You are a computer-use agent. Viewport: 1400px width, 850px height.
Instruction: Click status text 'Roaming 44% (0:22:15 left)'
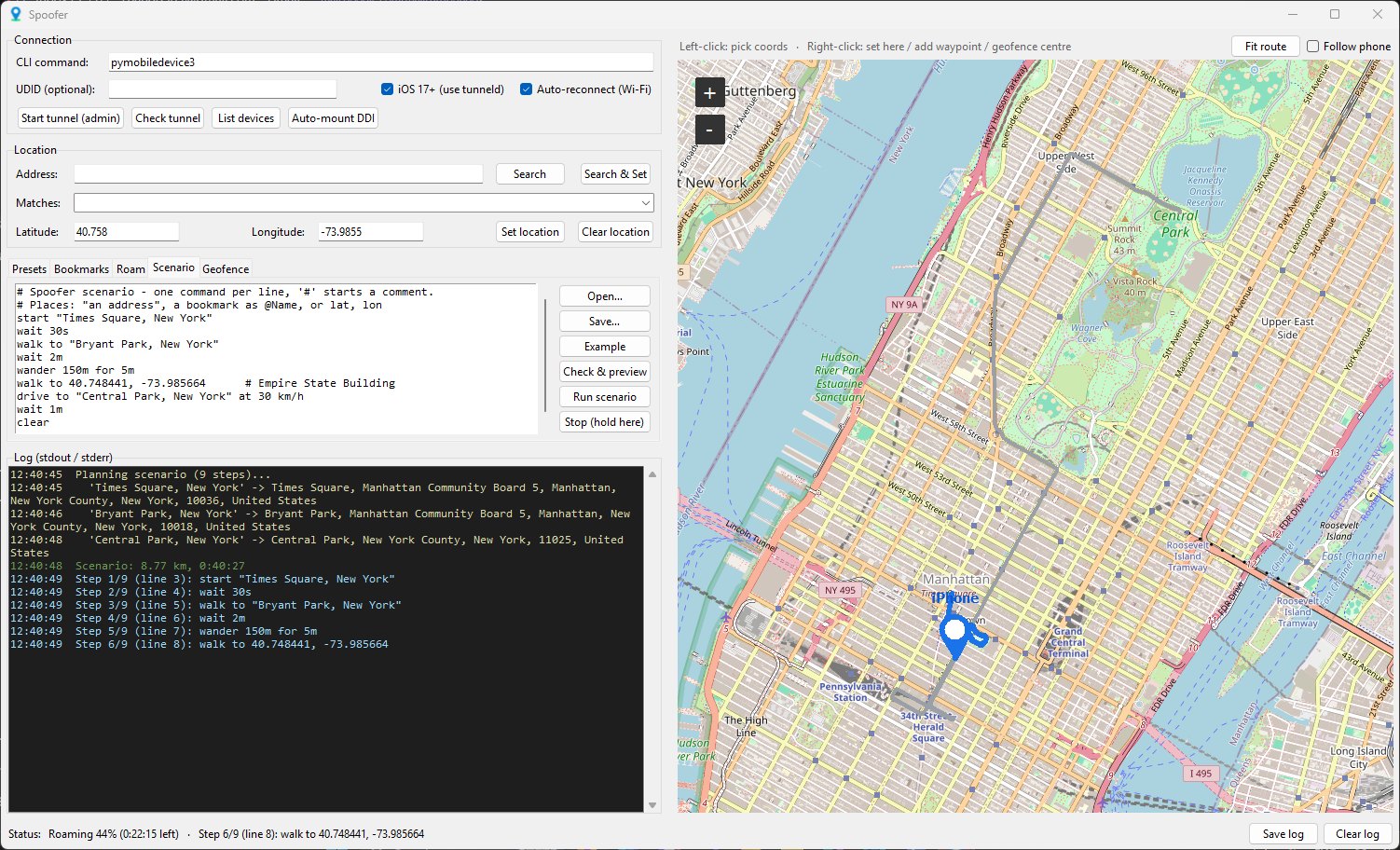point(114,834)
